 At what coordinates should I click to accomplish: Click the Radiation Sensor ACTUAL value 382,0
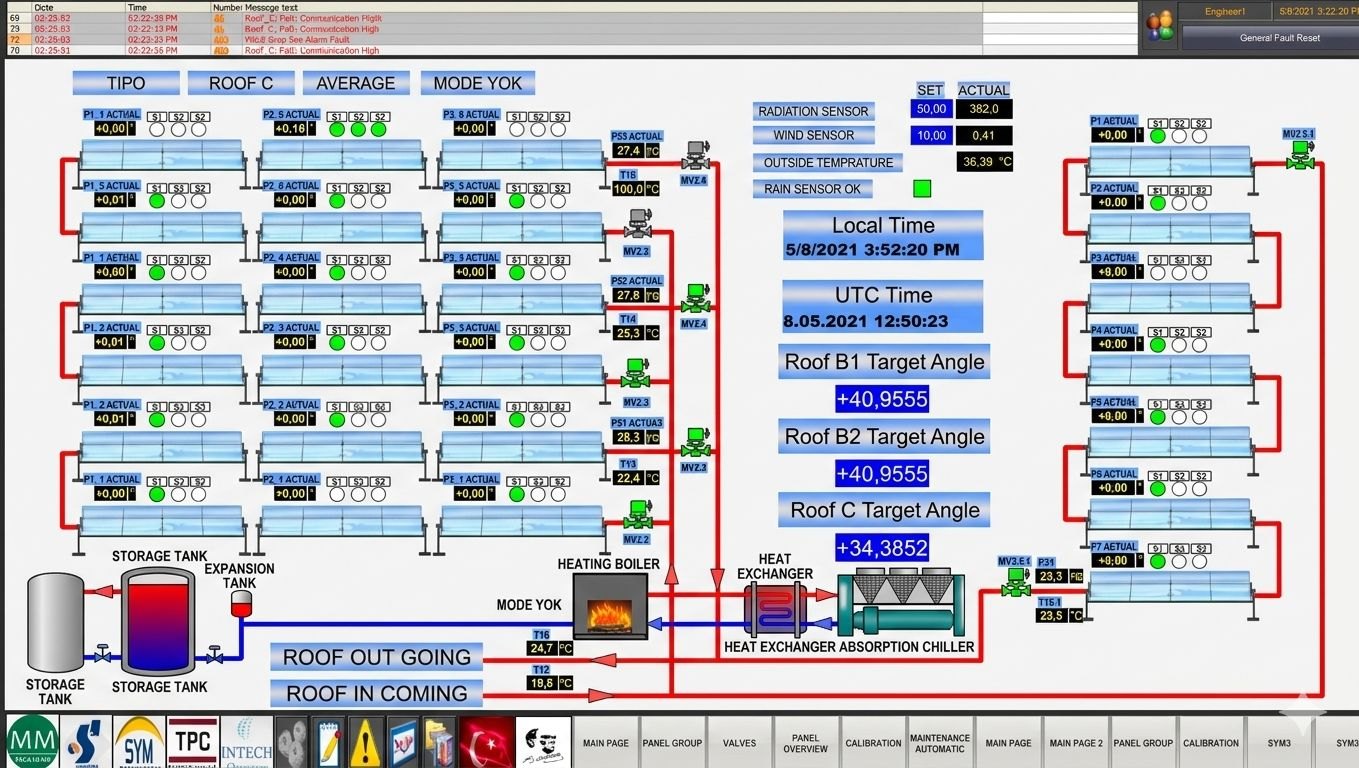[984, 109]
